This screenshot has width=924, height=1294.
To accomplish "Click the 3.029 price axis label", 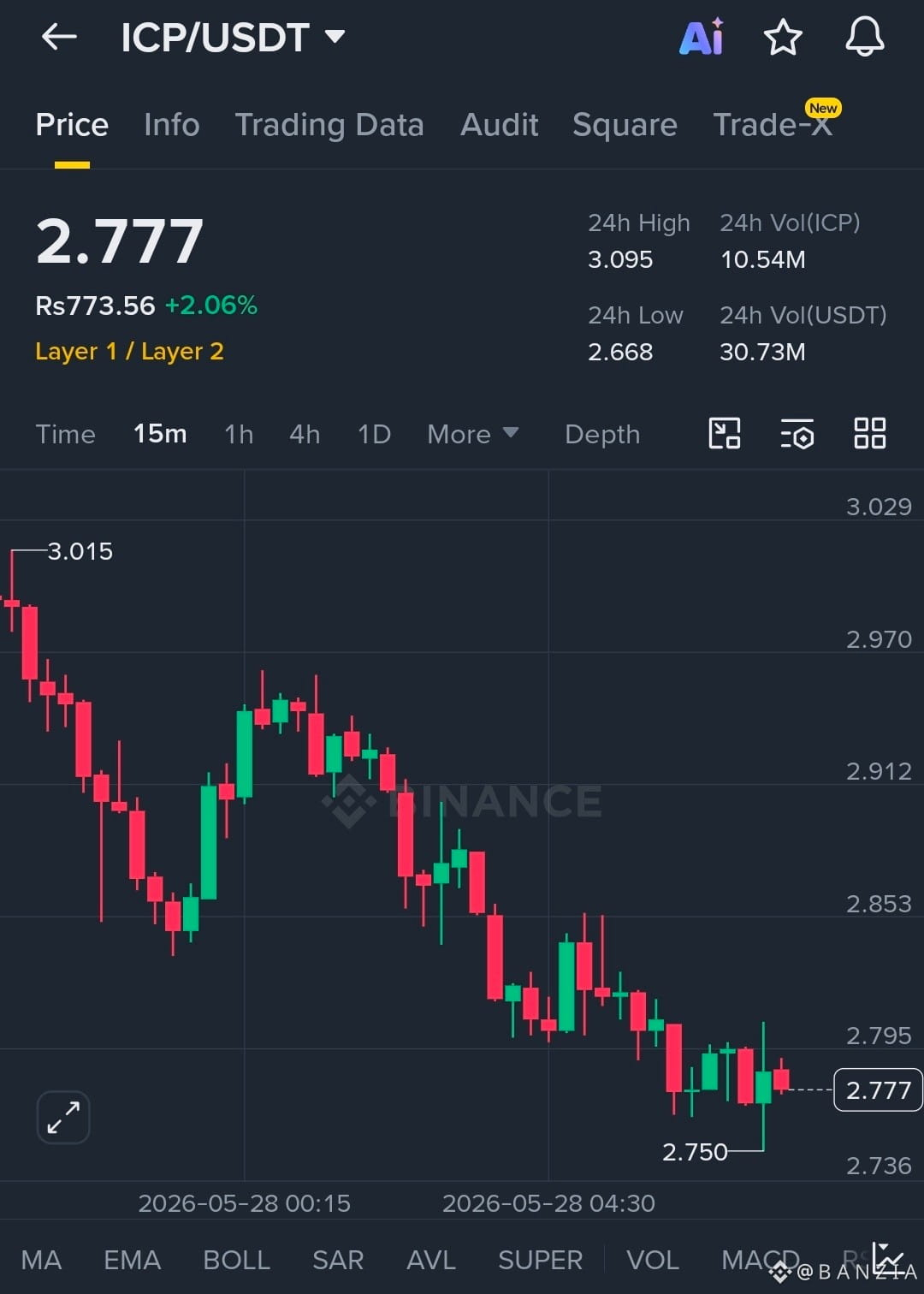I will (879, 507).
